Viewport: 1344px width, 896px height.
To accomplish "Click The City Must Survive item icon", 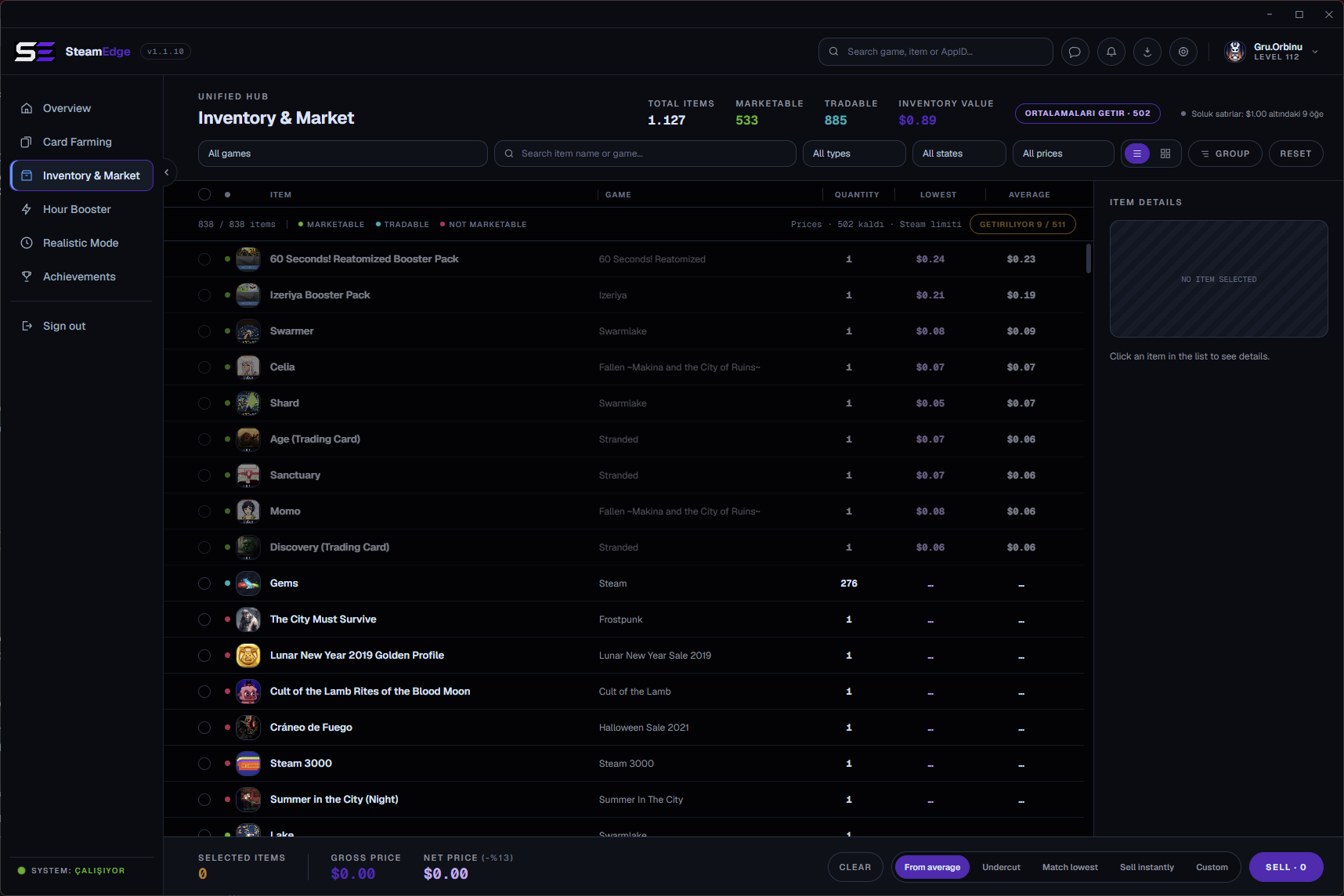I will pyautogui.click(x=248, y=620).
